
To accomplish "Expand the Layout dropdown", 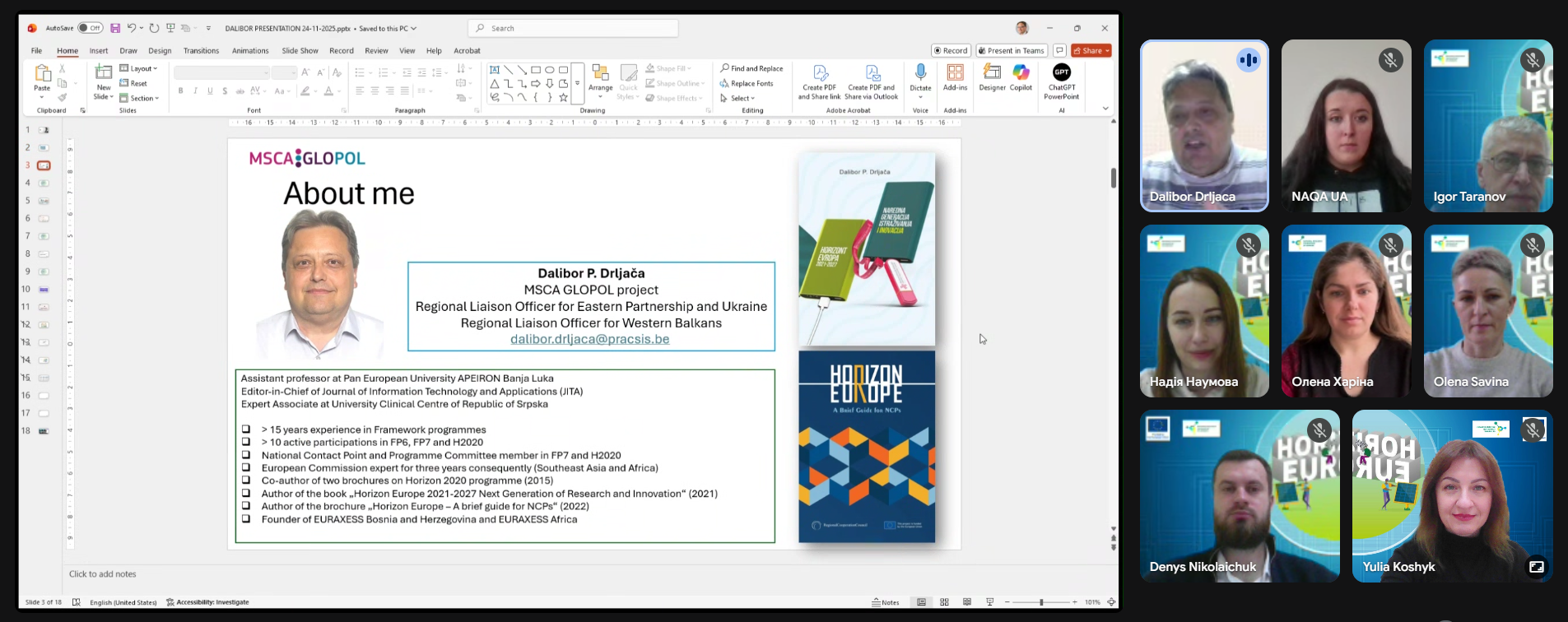I will point(138,68).
